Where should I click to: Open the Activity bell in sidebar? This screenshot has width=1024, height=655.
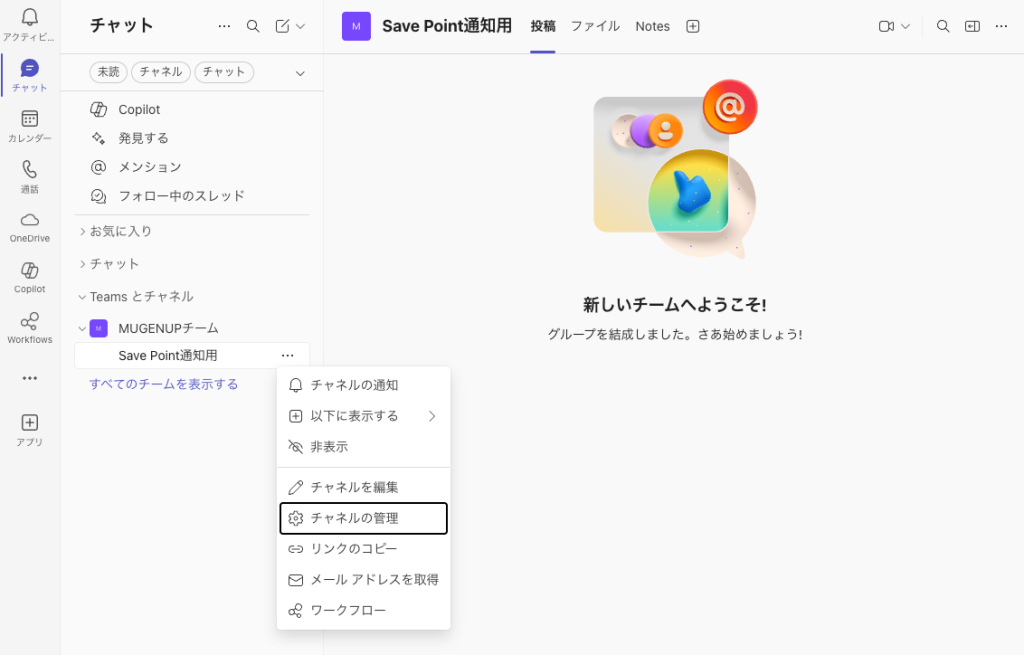[29, 18]
